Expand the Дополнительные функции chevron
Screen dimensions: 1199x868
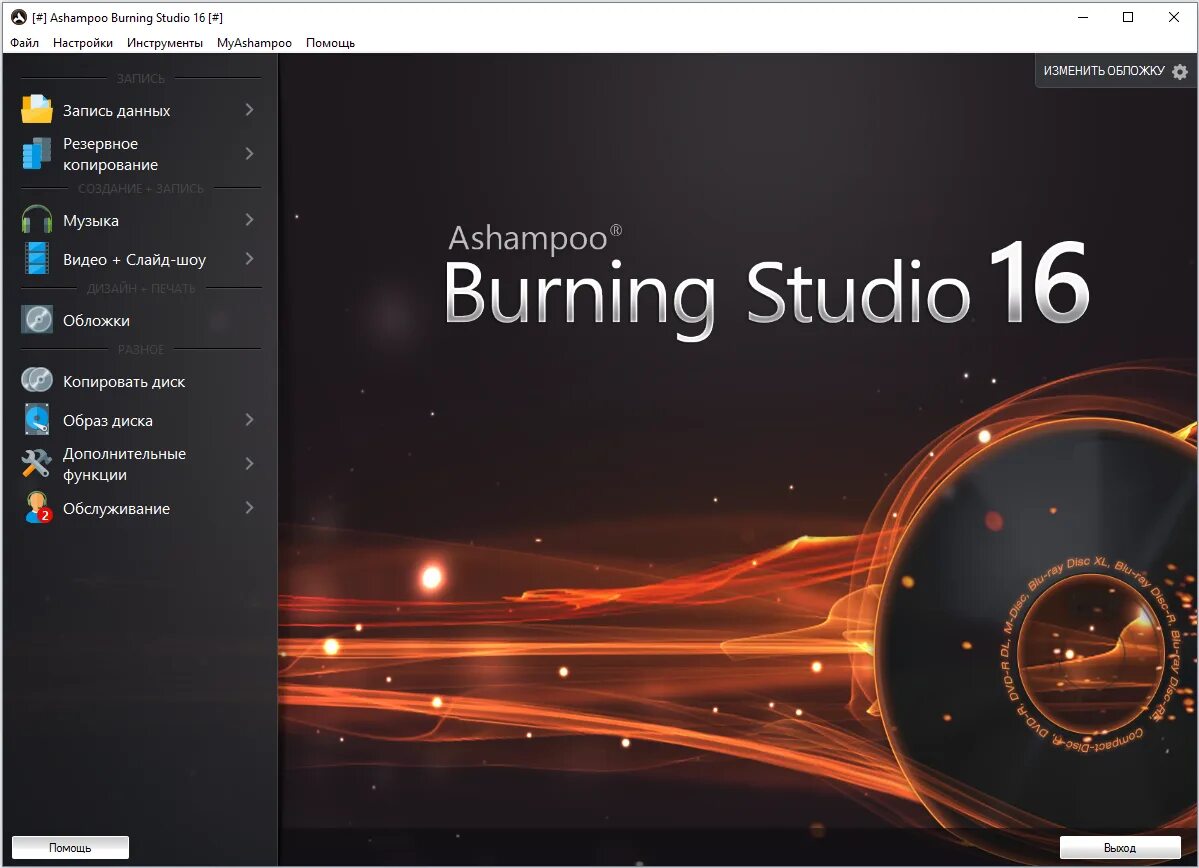249,463
